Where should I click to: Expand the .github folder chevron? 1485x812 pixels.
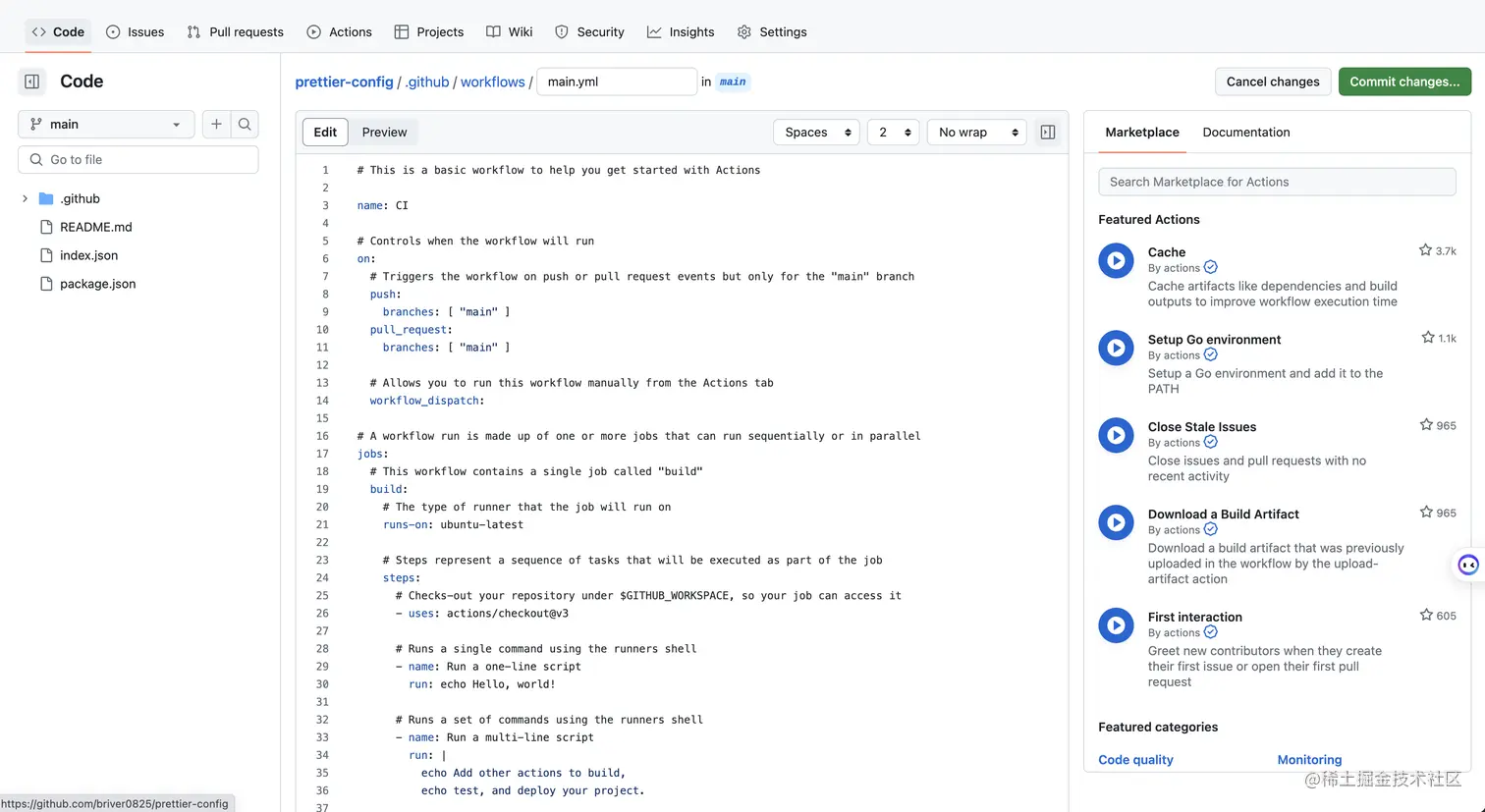pos(25,198)
